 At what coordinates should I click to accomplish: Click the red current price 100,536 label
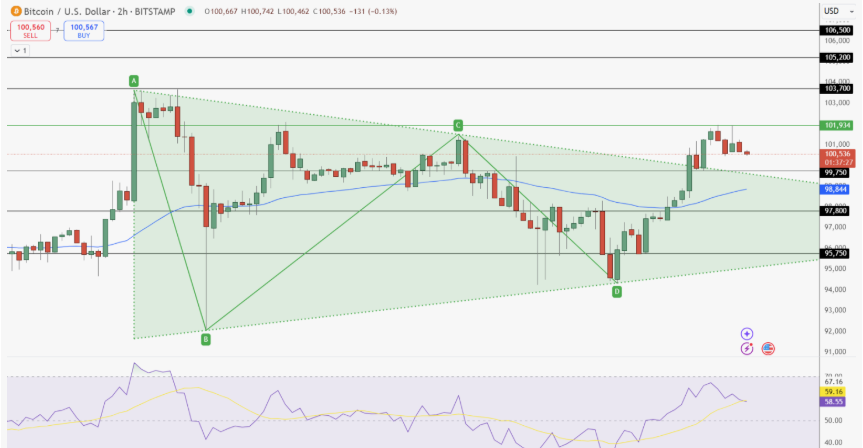[x=836, y=158]
